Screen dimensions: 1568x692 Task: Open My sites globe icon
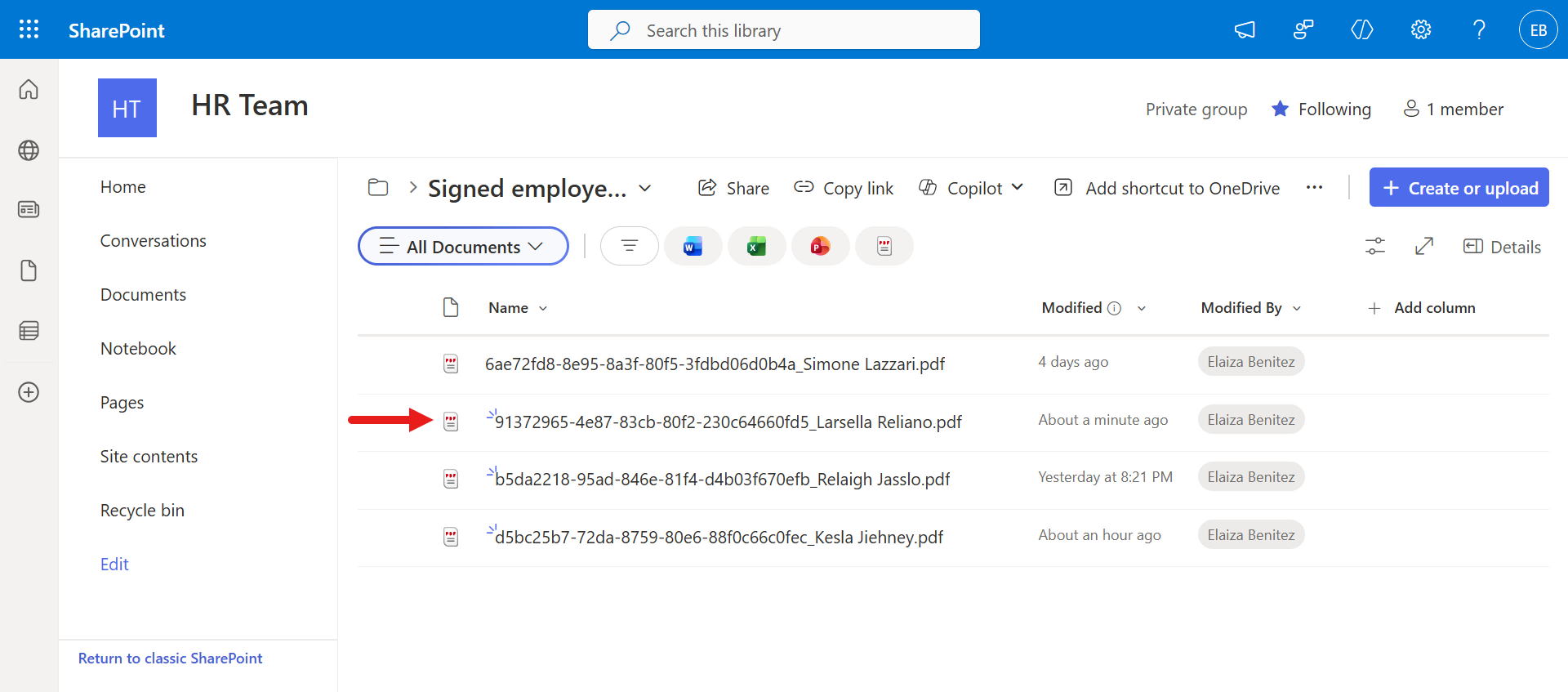tap(29, 150)
